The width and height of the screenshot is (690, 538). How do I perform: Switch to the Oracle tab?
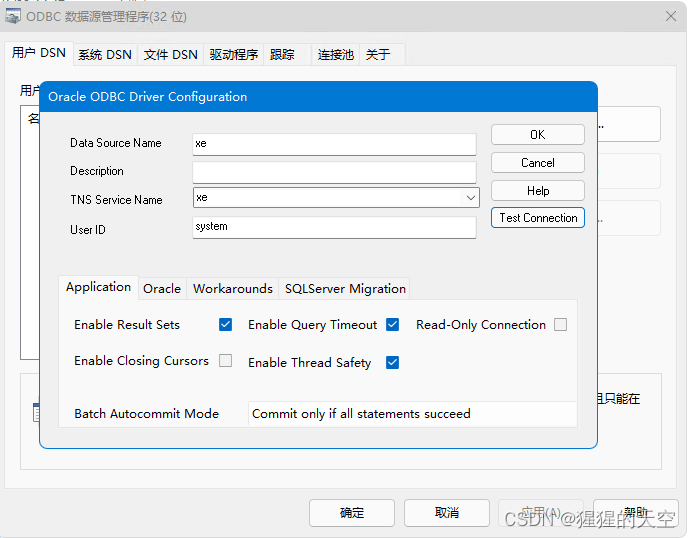[162, 289]
